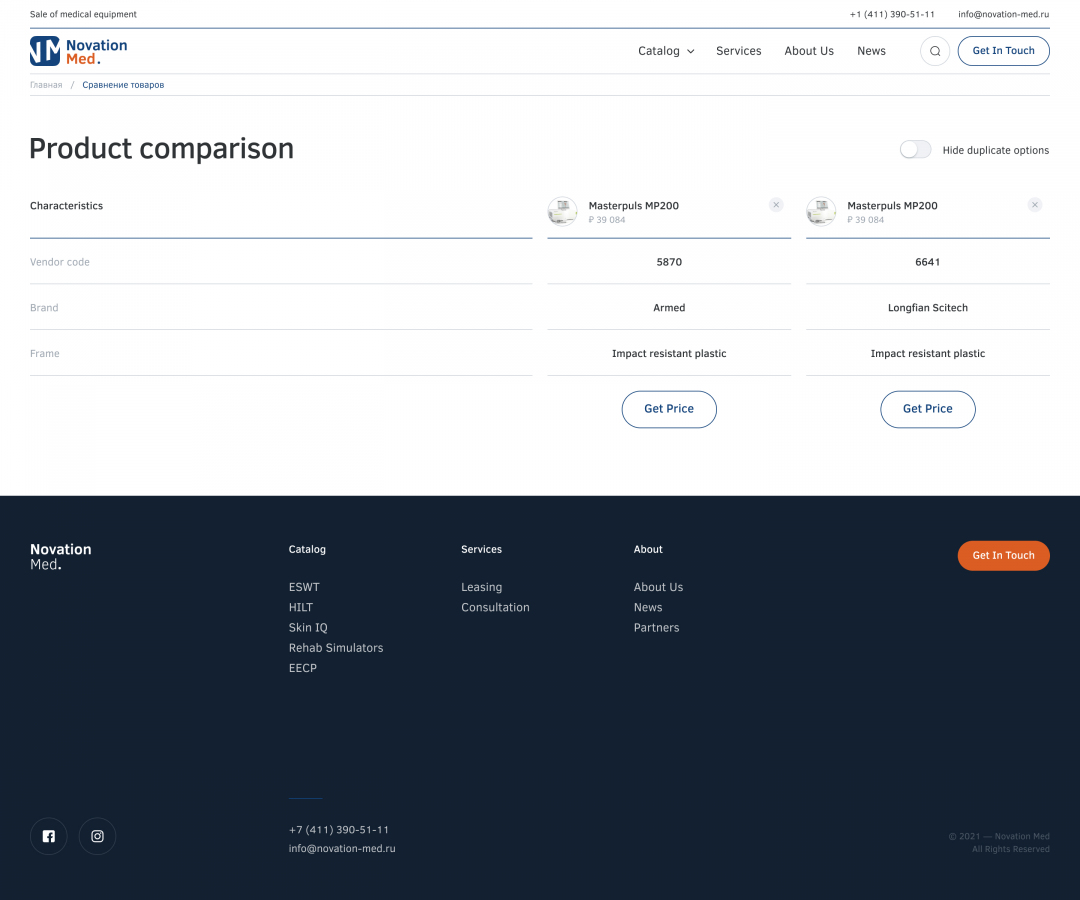This screenshot has width=1080, height=900.
Task: Click the Product comparison heading
Action: click(x=162, y=149)
